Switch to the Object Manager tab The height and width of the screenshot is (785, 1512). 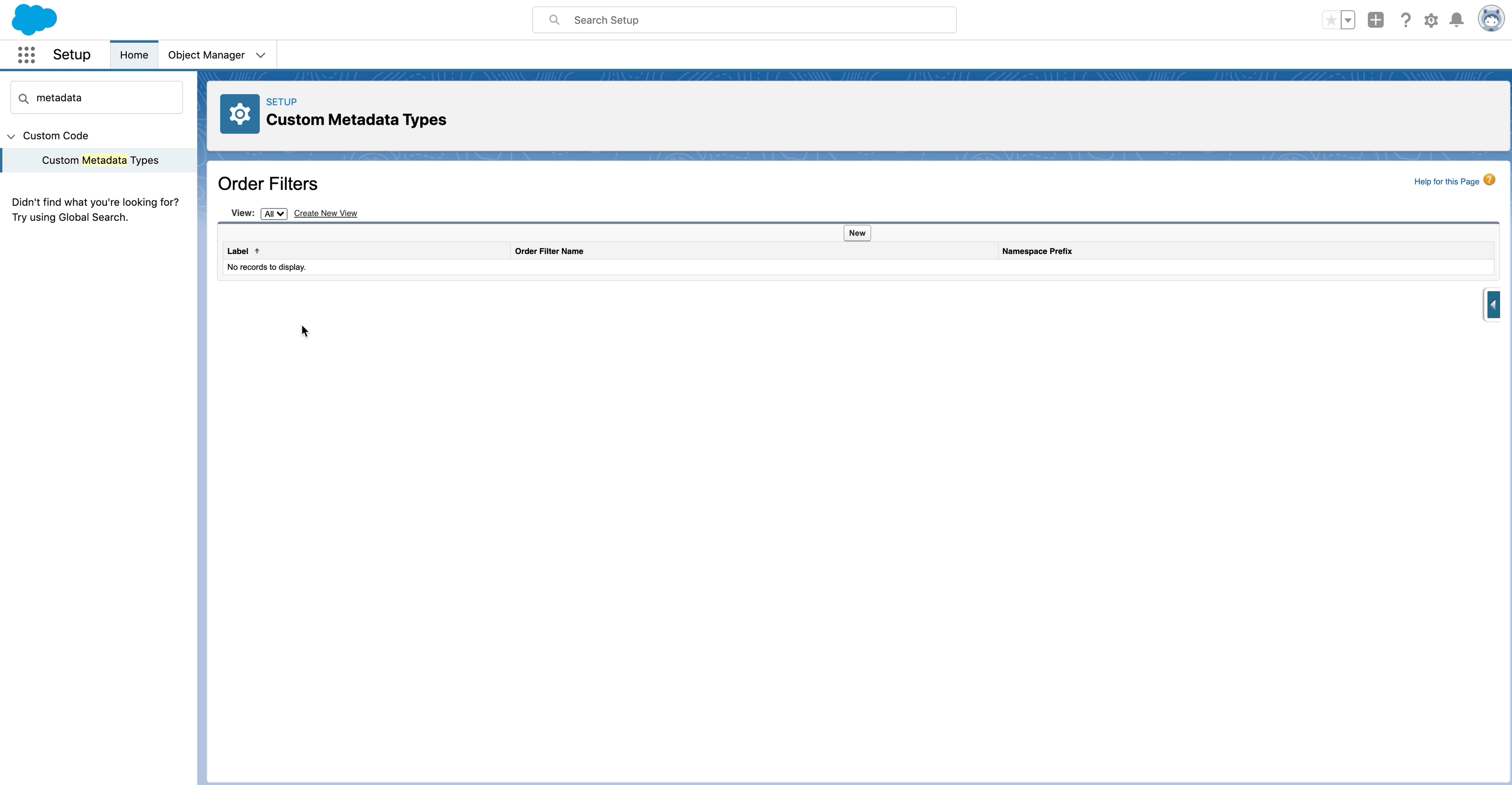coord(206,55)
